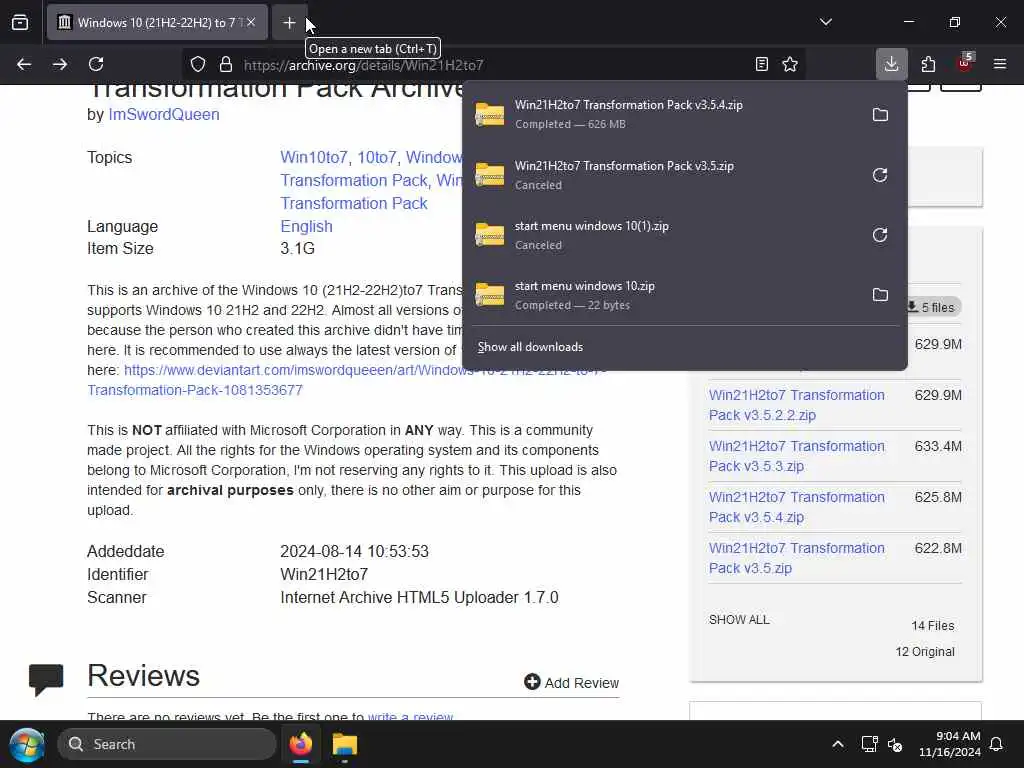Image resolution: width=1024 pixels, height=768 pixels.
Task: Download Win21H2to7 Pack v3.5.4.zip from list
Action: coord(797,507)
